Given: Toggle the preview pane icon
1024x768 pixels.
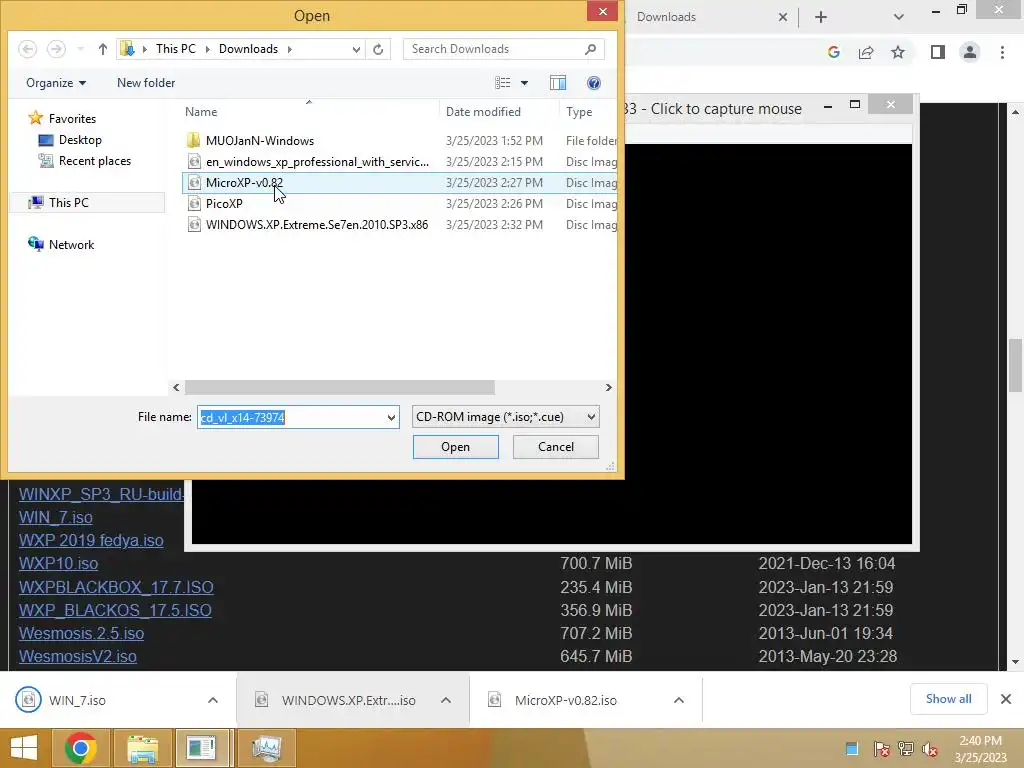Looking at the screenshot, I should click(558, 83).
